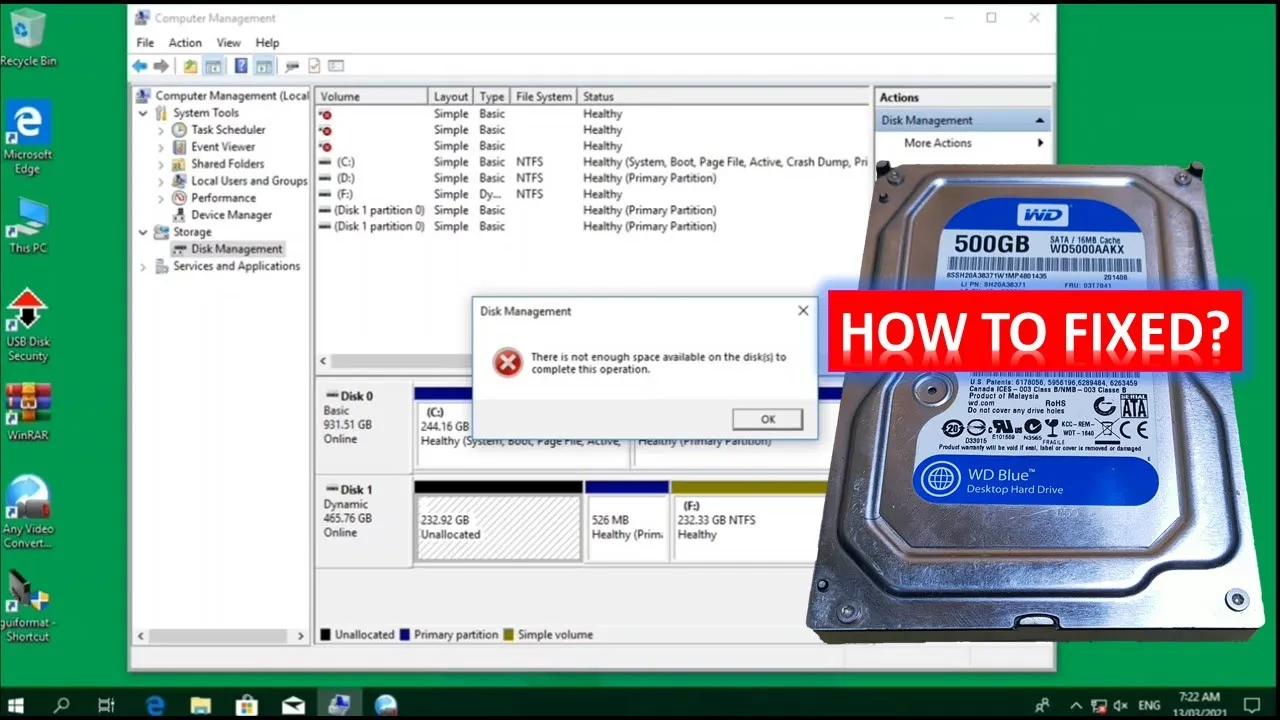Toggle the Show/Hide Console Tree toolbar icon
The height and width of the screenshot is (720, 1280).
pyautogui.click(x=213, y=66)
